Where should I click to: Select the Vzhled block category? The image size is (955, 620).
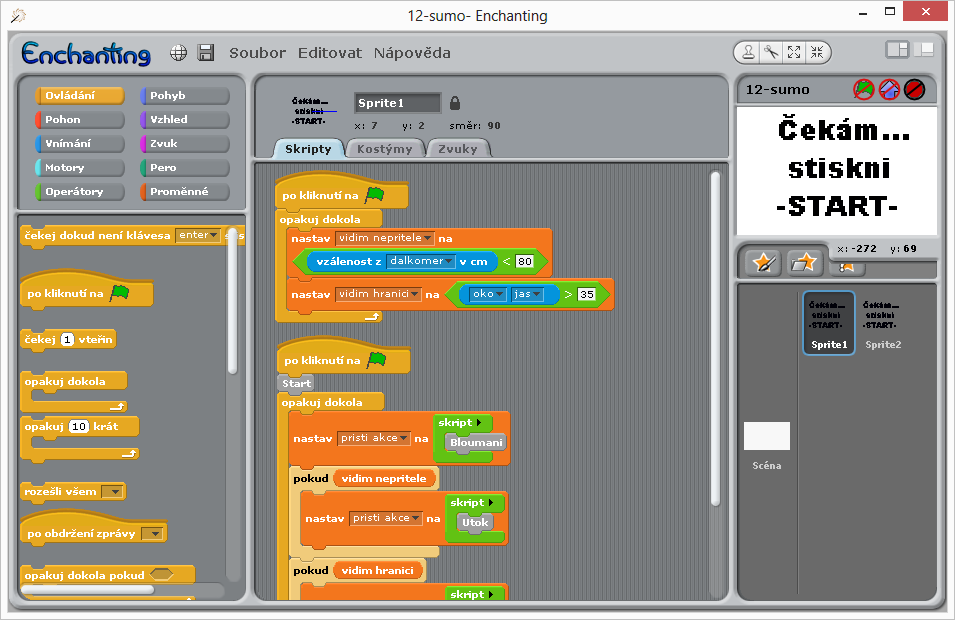[x=185, y=119]
